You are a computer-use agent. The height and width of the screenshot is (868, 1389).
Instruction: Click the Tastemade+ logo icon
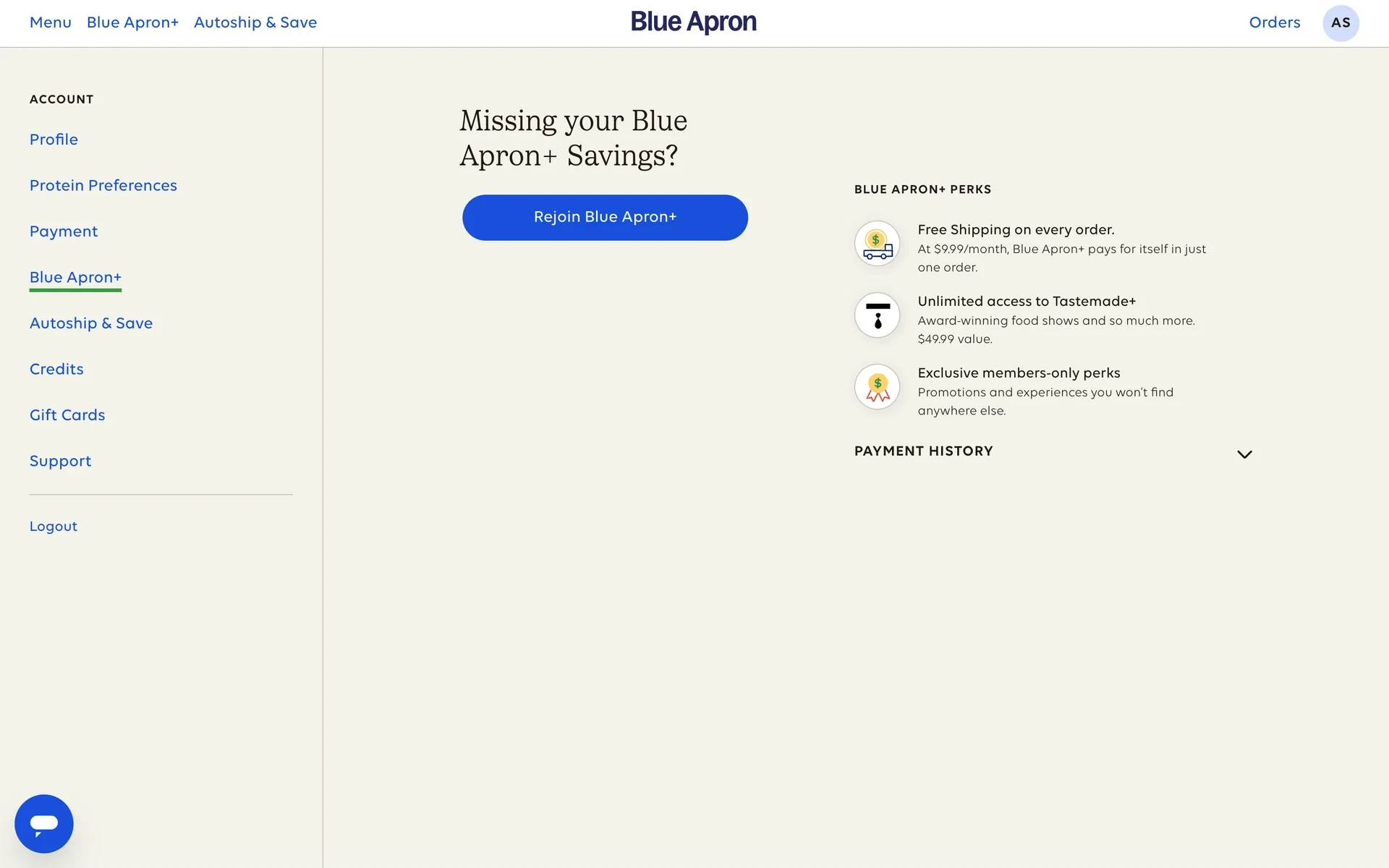878,315
